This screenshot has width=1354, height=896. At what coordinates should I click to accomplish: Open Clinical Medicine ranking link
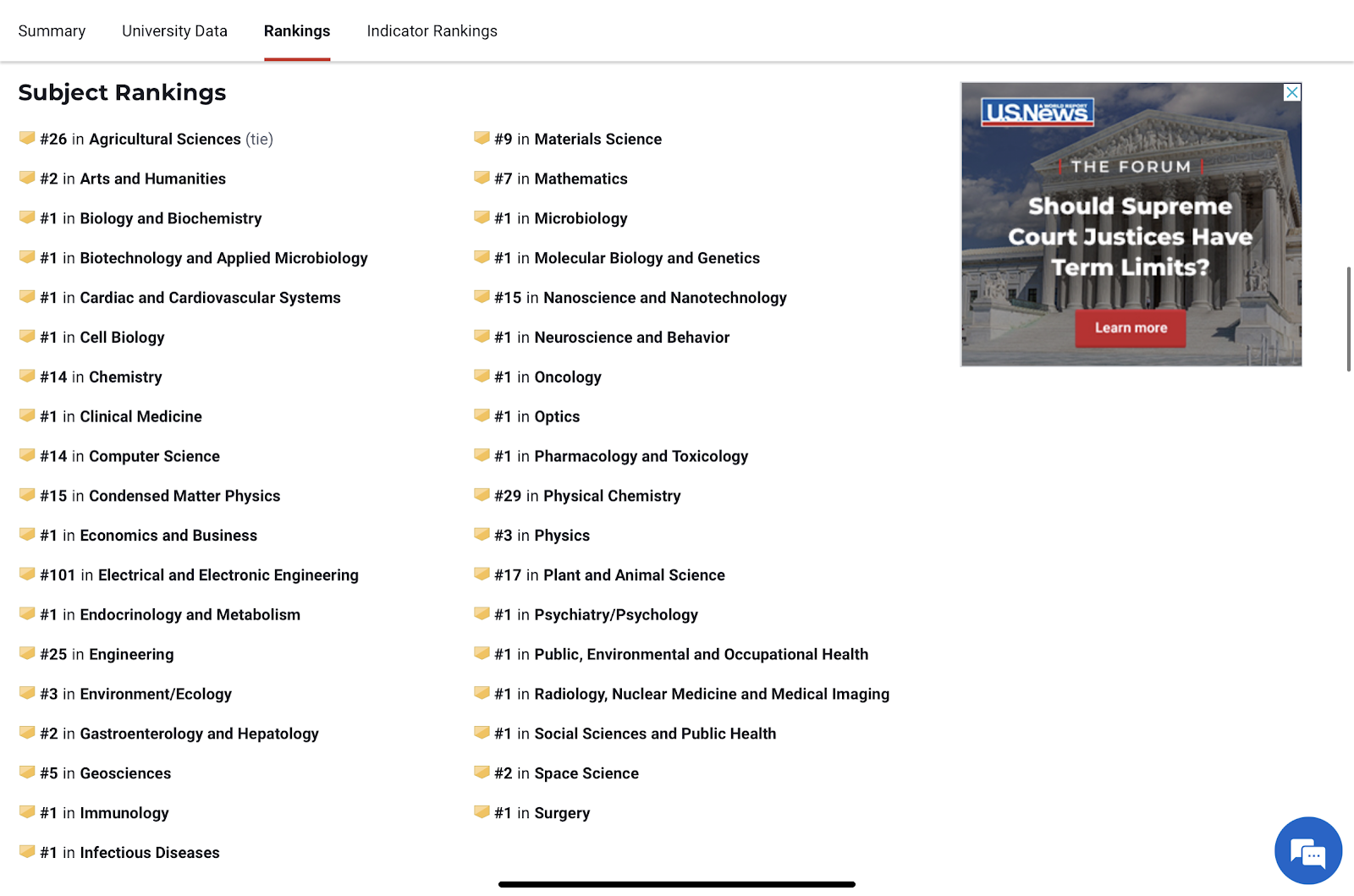coord(141,416)
